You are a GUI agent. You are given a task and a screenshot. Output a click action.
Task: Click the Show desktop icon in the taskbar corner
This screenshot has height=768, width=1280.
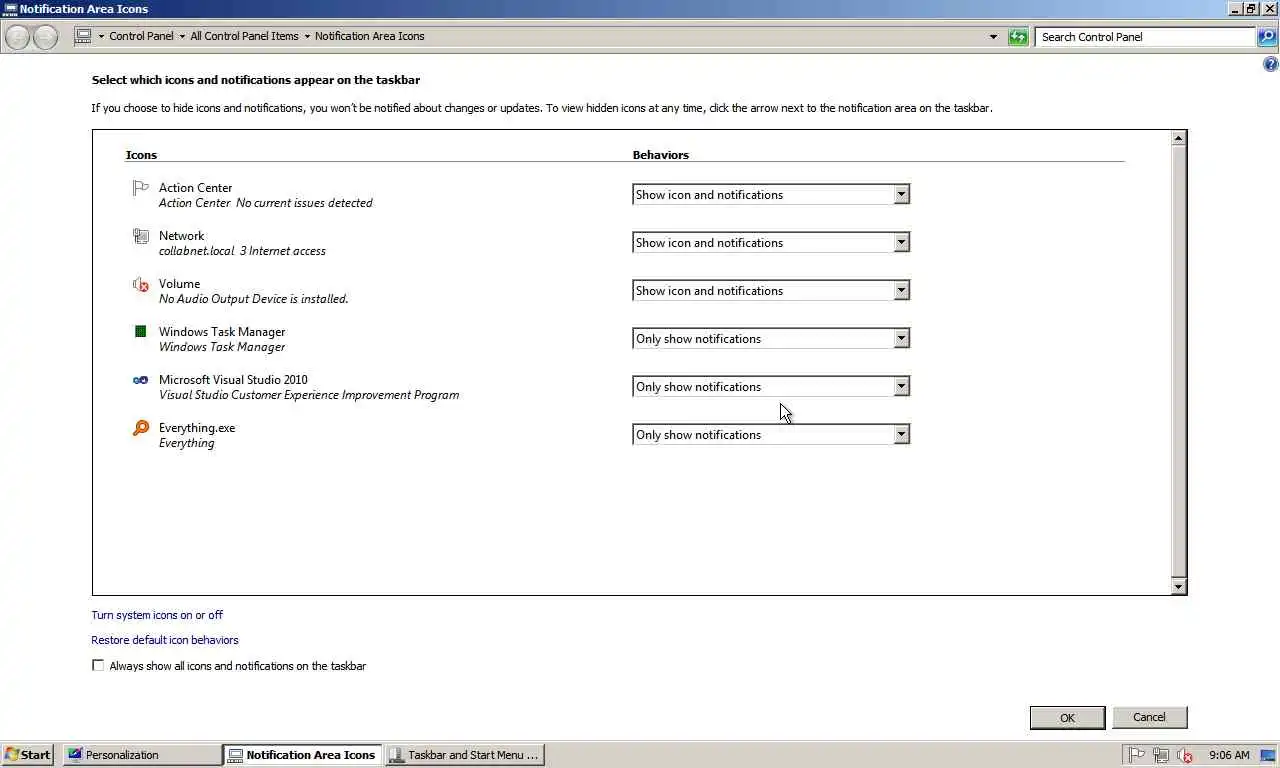point(1268,755)
